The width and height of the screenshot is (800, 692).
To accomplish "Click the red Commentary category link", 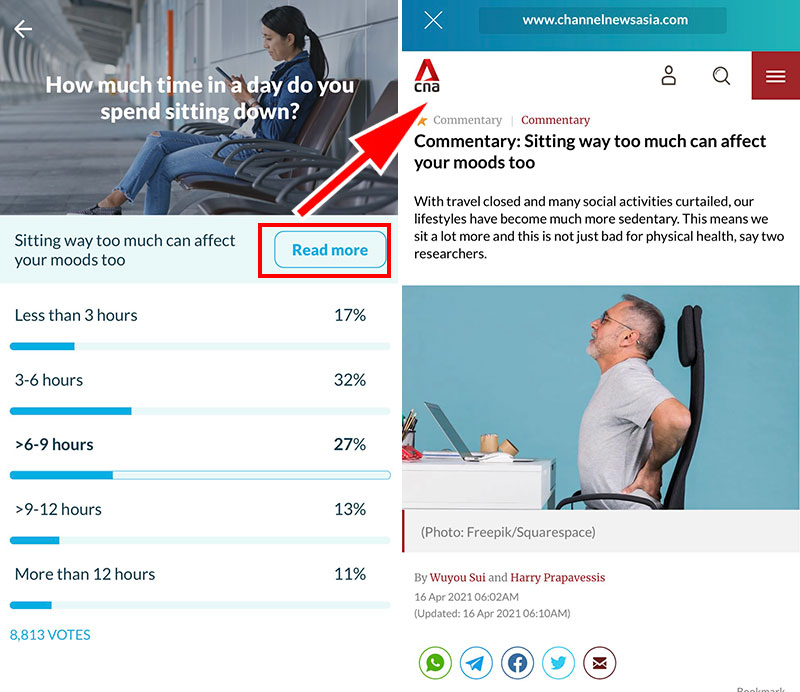I will (x=555, y=120).
